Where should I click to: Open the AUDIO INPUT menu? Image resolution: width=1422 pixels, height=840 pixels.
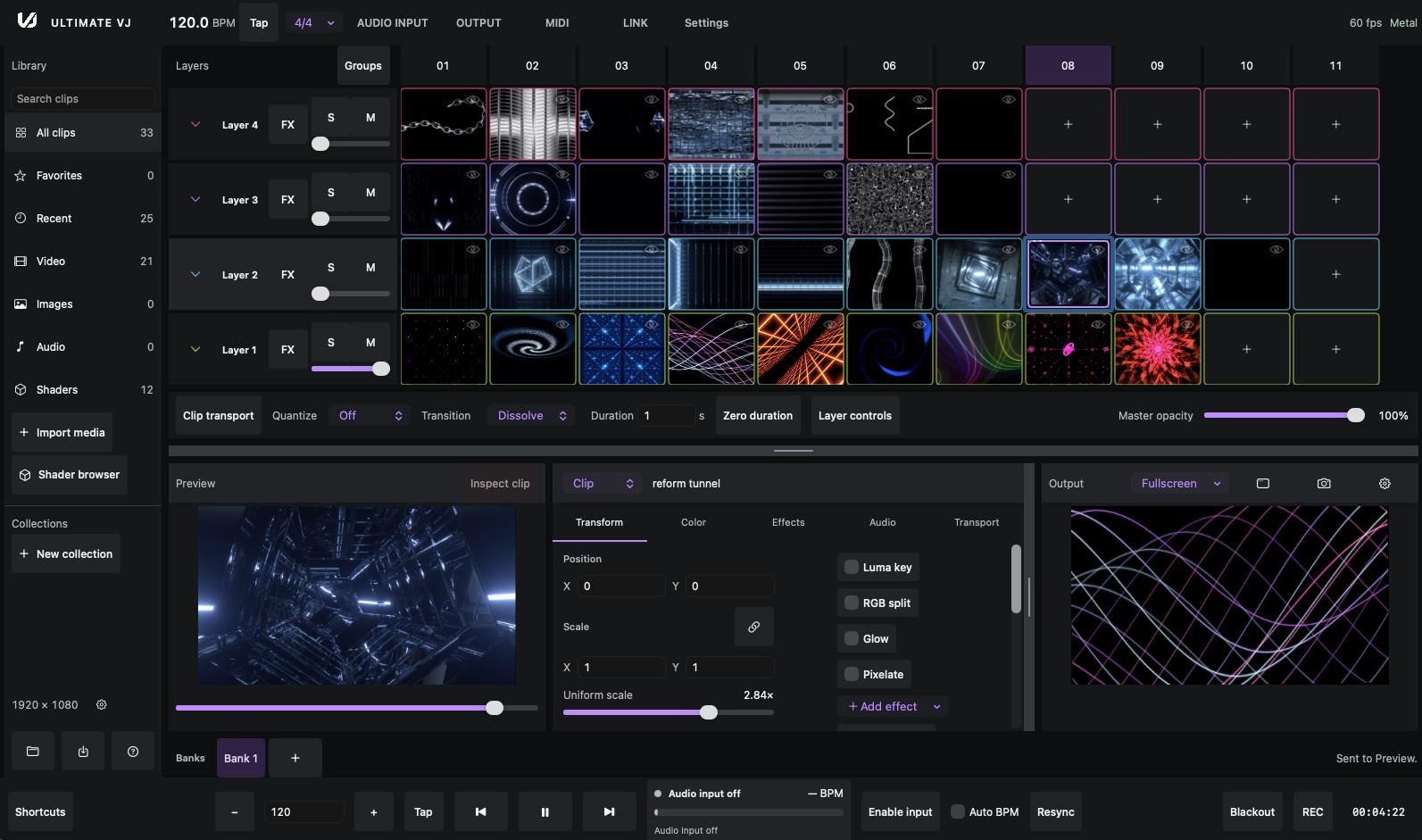(x=393, y=22)
